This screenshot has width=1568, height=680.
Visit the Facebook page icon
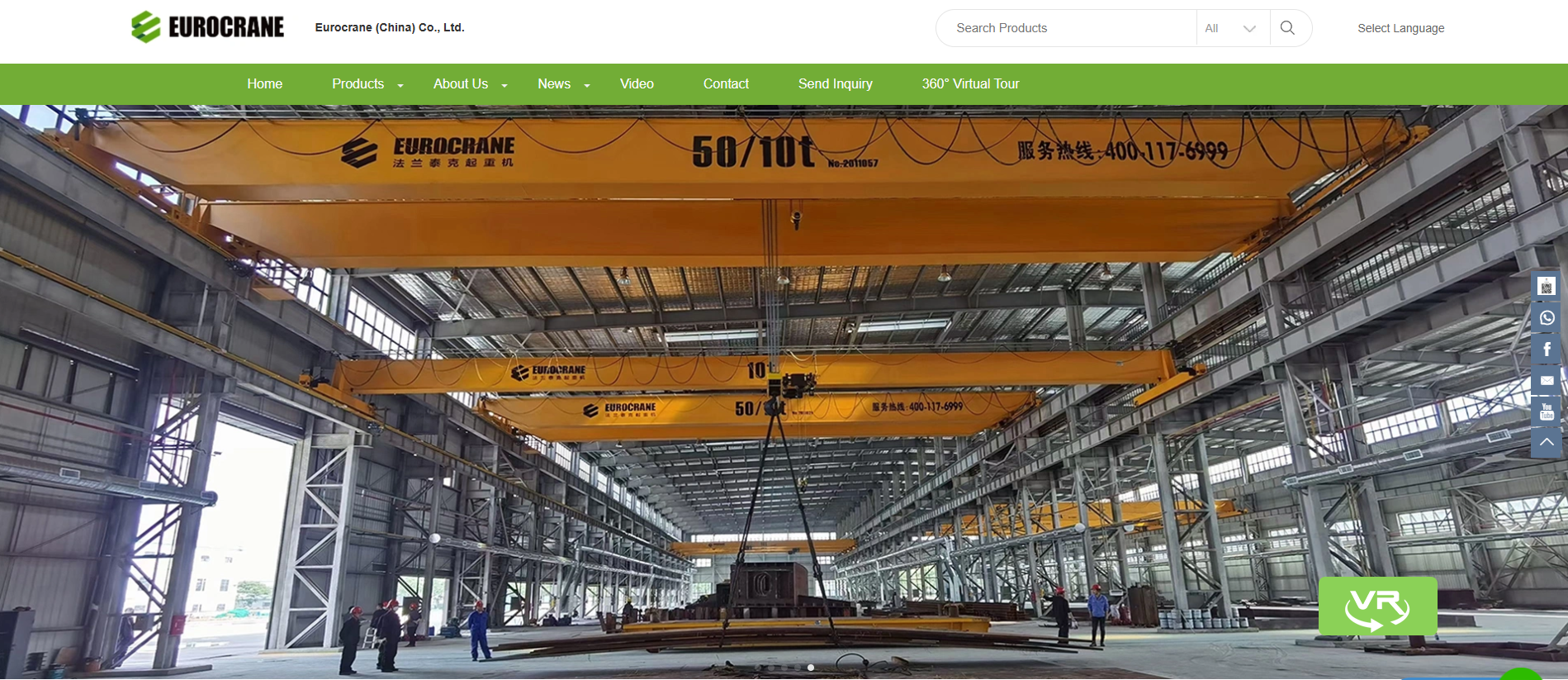click(x=1547, y=350)
